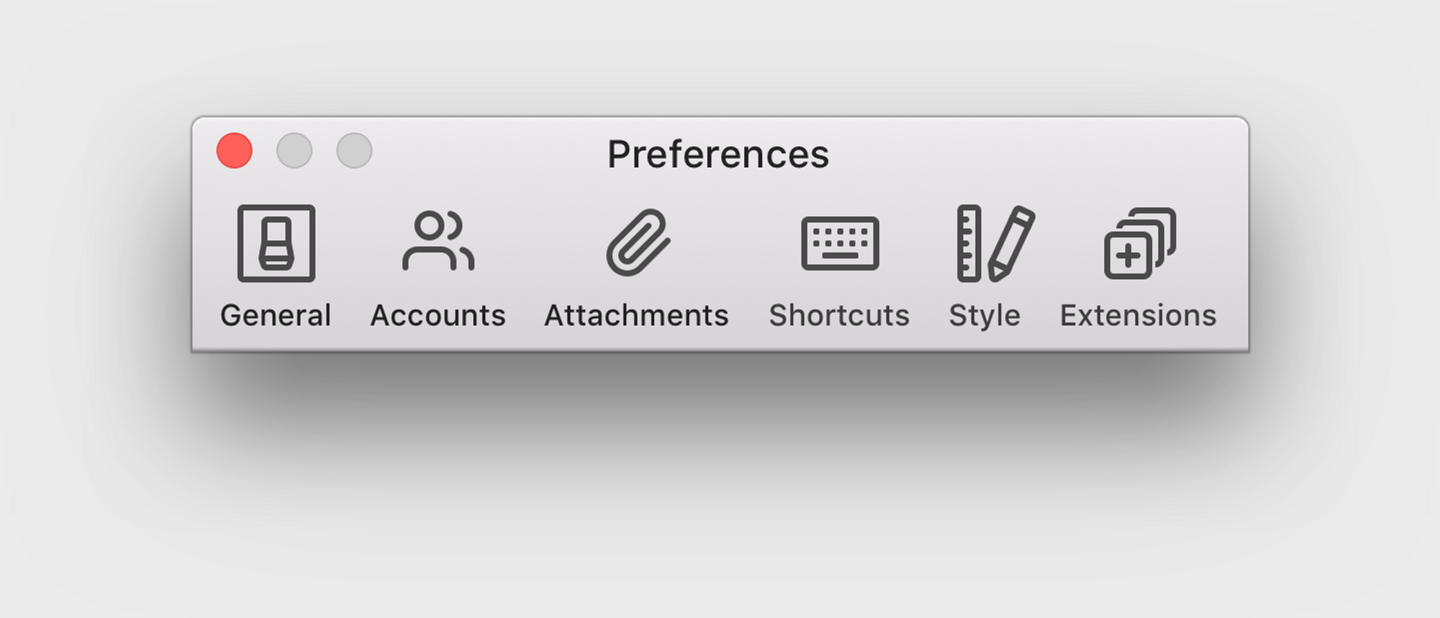Image resolution: width=1440 pixels, height=618 pixels.
Task: Click the Attachments paperclip icon
Action: click(638, 242)
